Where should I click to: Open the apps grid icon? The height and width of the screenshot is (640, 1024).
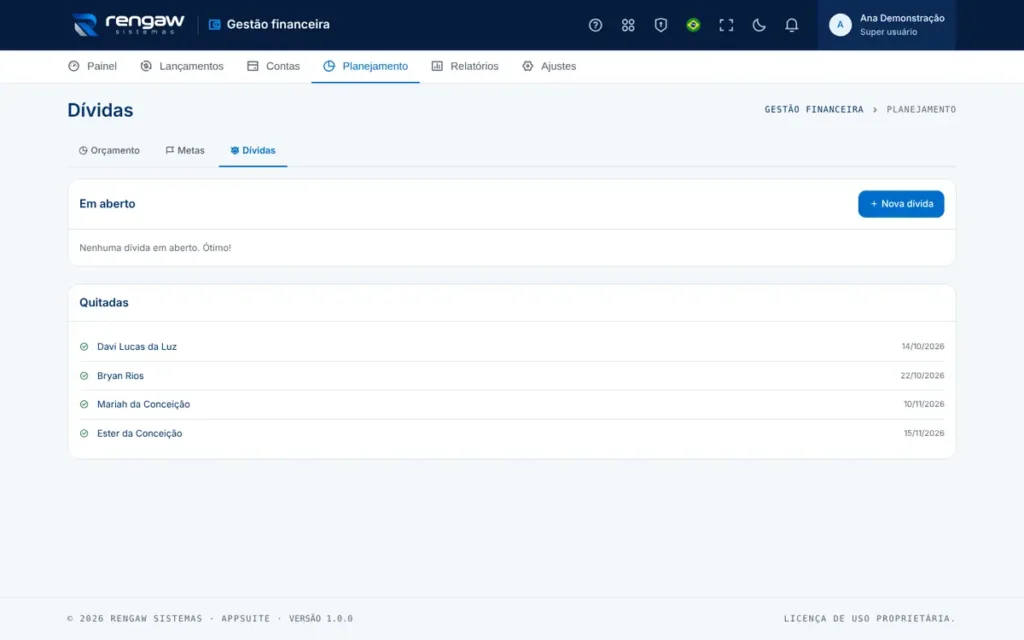pyautogui.click(x=628, y=25)
